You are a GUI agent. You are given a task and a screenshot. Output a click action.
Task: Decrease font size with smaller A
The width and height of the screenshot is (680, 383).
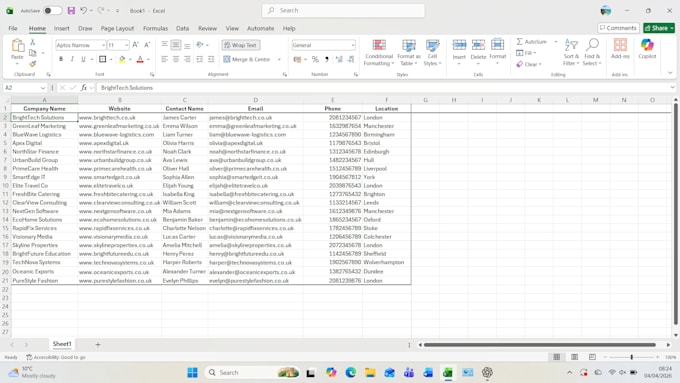tap(147, 45)
